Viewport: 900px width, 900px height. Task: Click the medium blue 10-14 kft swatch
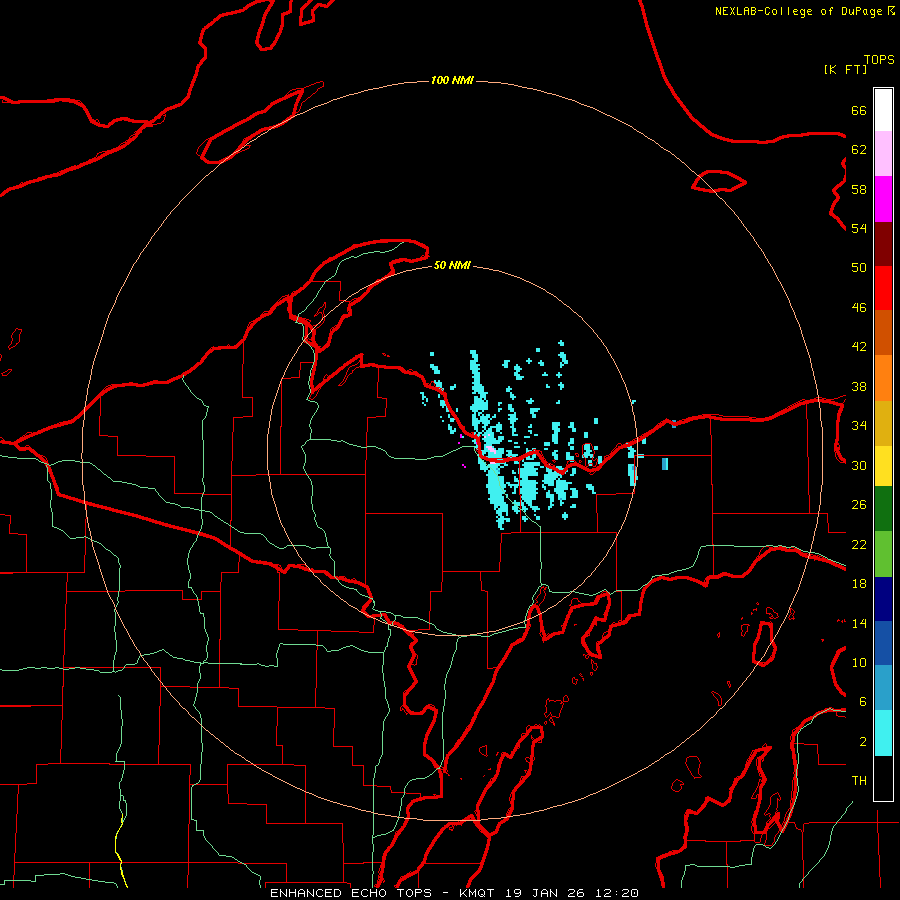883,643
